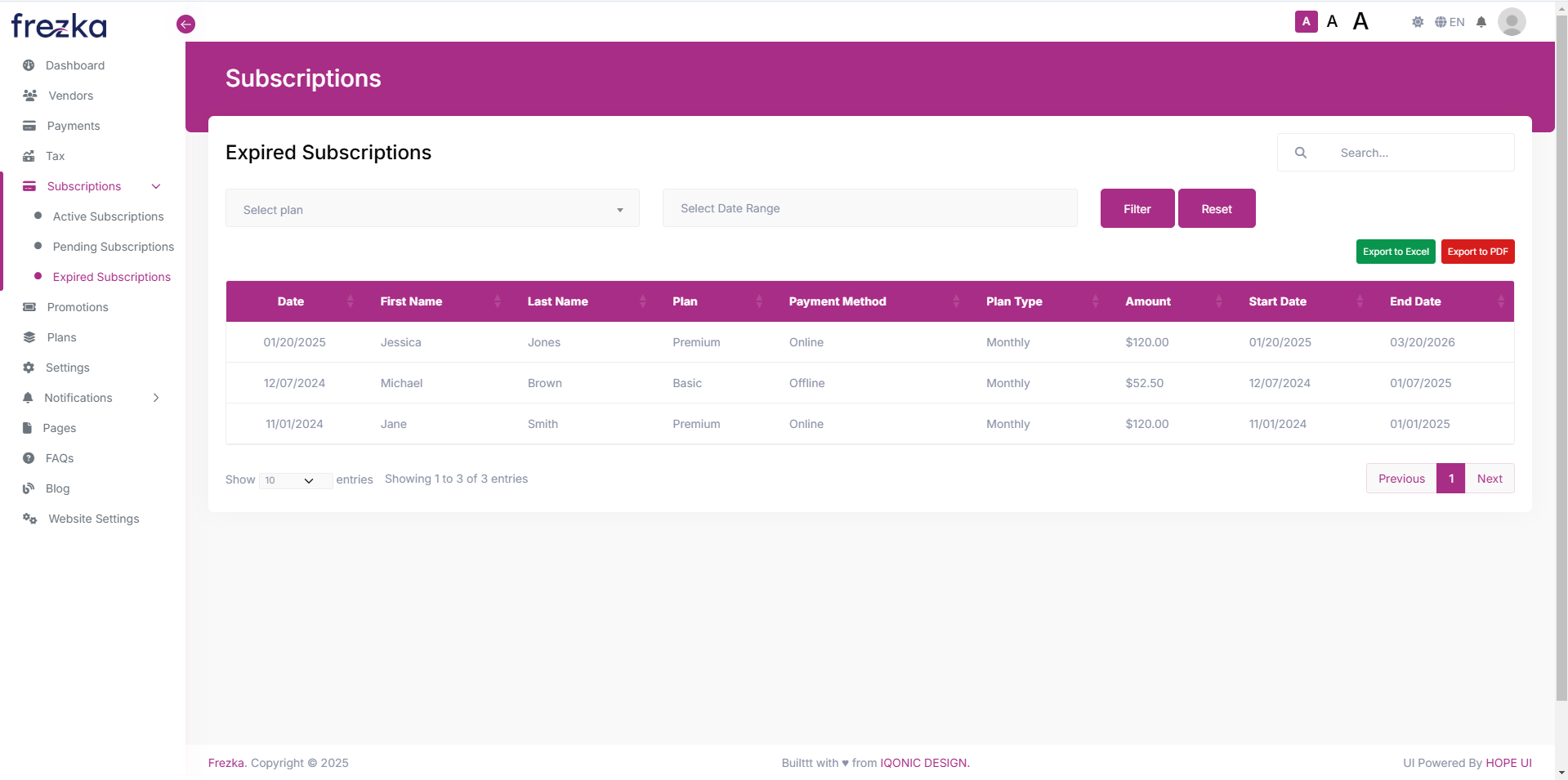Viewport: 1568px width, 780px height.
Task: Open the Select plan dropdown
Action: tap(432, 208)
